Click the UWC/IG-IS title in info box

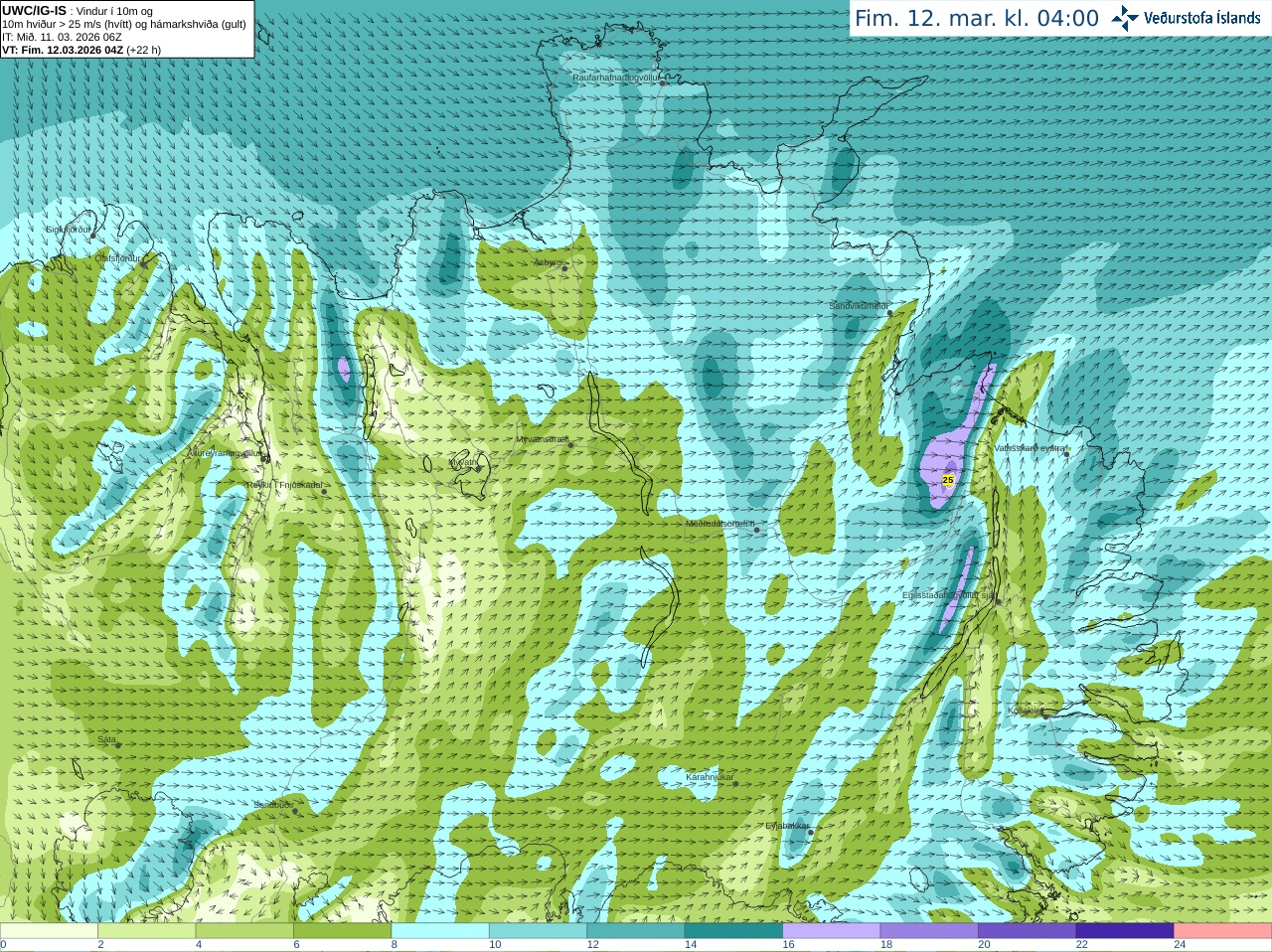[34, 11]
